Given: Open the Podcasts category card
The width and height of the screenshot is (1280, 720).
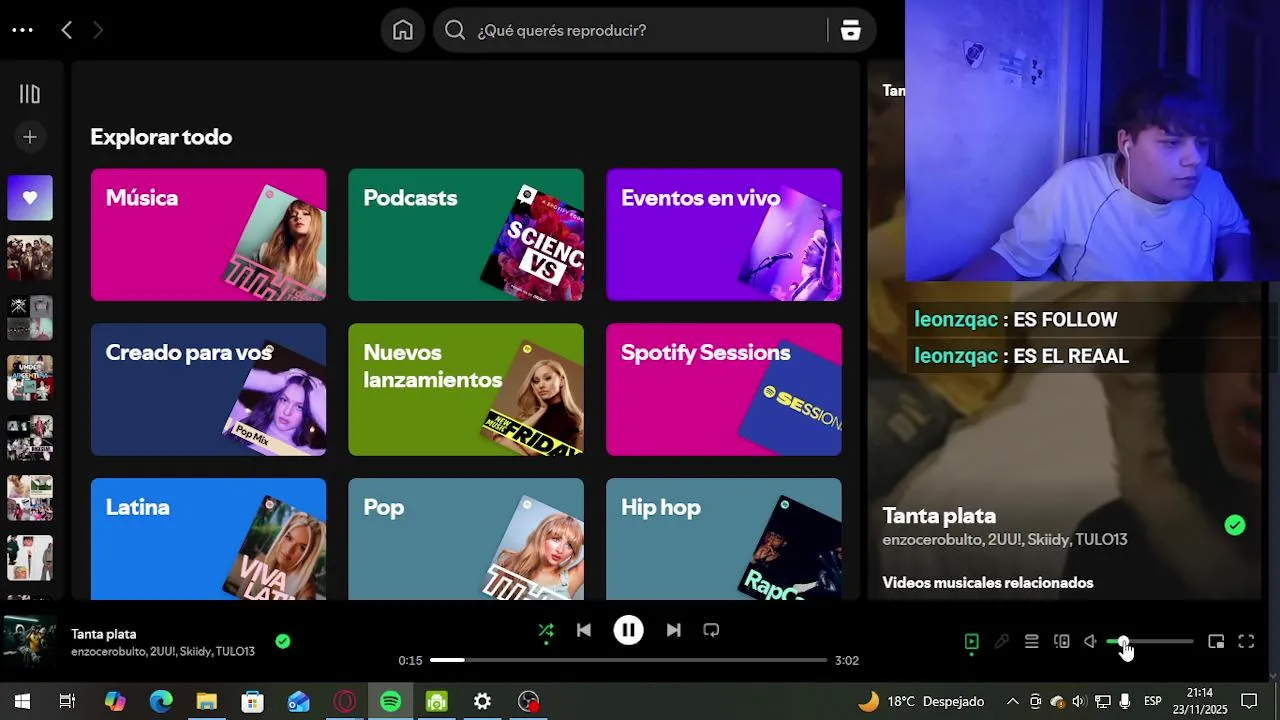Looking at the screenshot, I should coord(466,235).
